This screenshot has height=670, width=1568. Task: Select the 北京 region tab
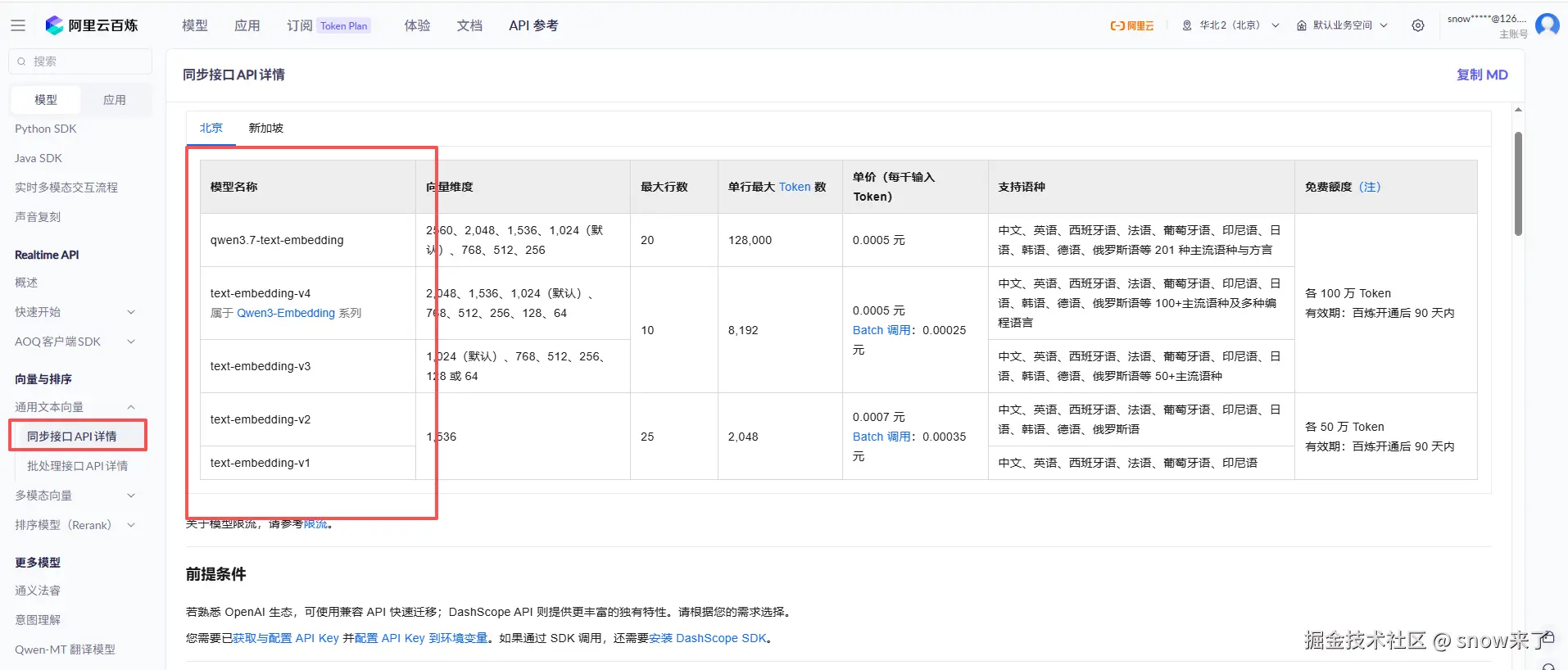coord(211,128)
